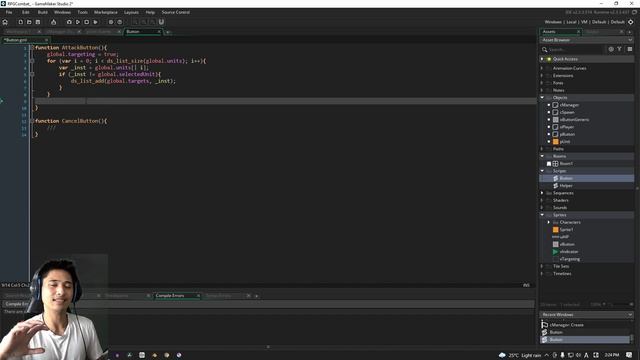Open the Source Control menu
Viewport: 640px width, 360px height.
click(176, 12)
